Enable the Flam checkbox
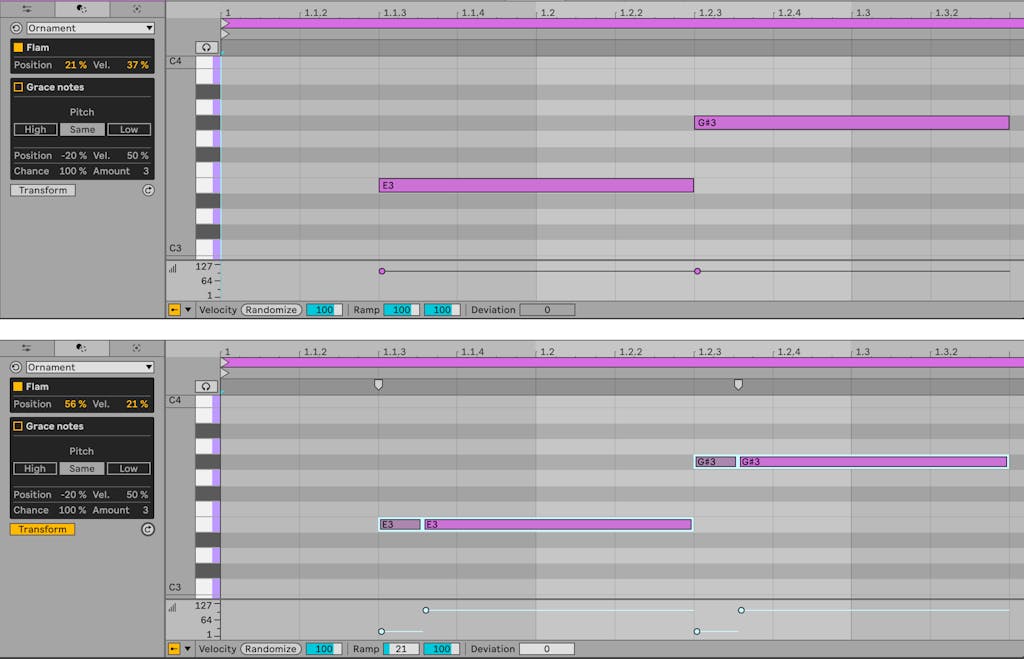 point(19,47)
